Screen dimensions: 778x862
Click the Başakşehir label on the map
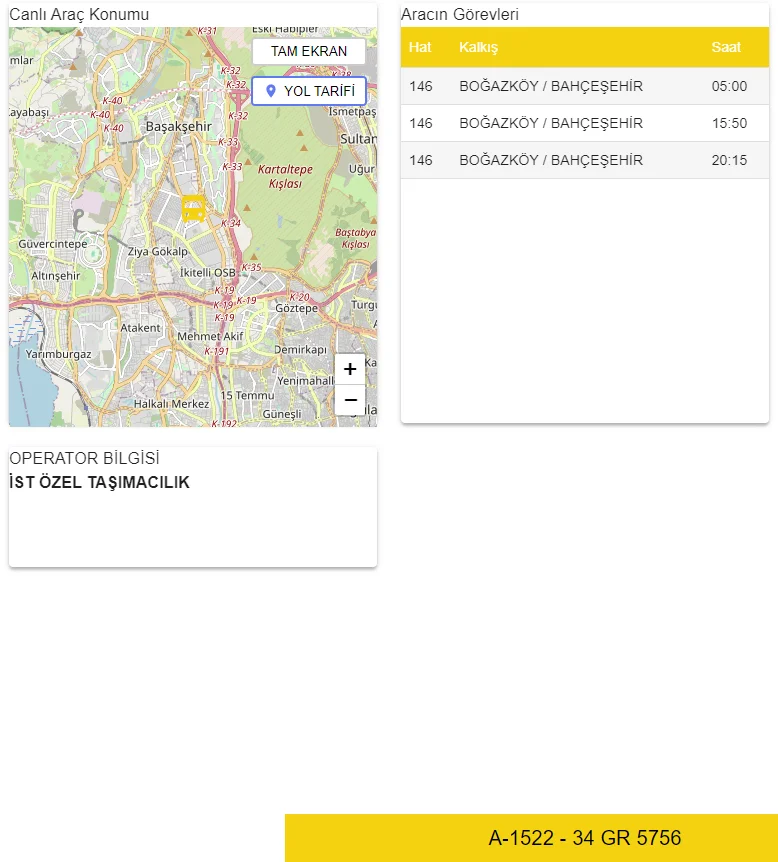click(x=179, y=127)
